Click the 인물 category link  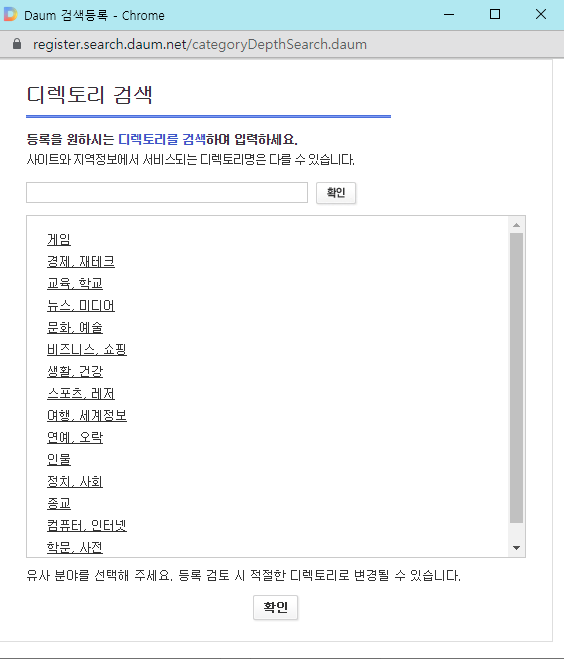[59, 459]
